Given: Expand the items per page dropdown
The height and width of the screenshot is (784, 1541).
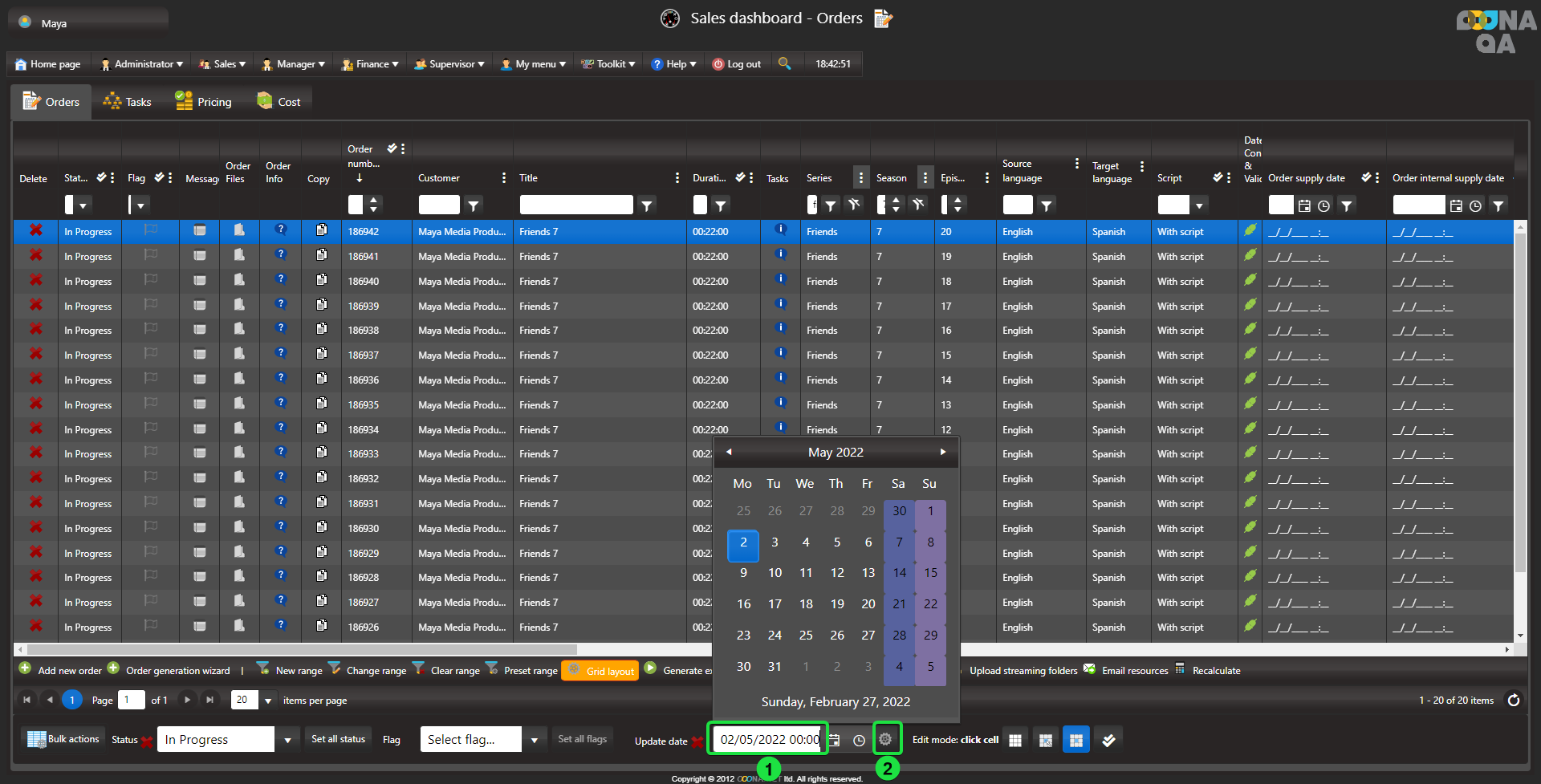Looking at the screenshot, I should (x=268, y=700).
